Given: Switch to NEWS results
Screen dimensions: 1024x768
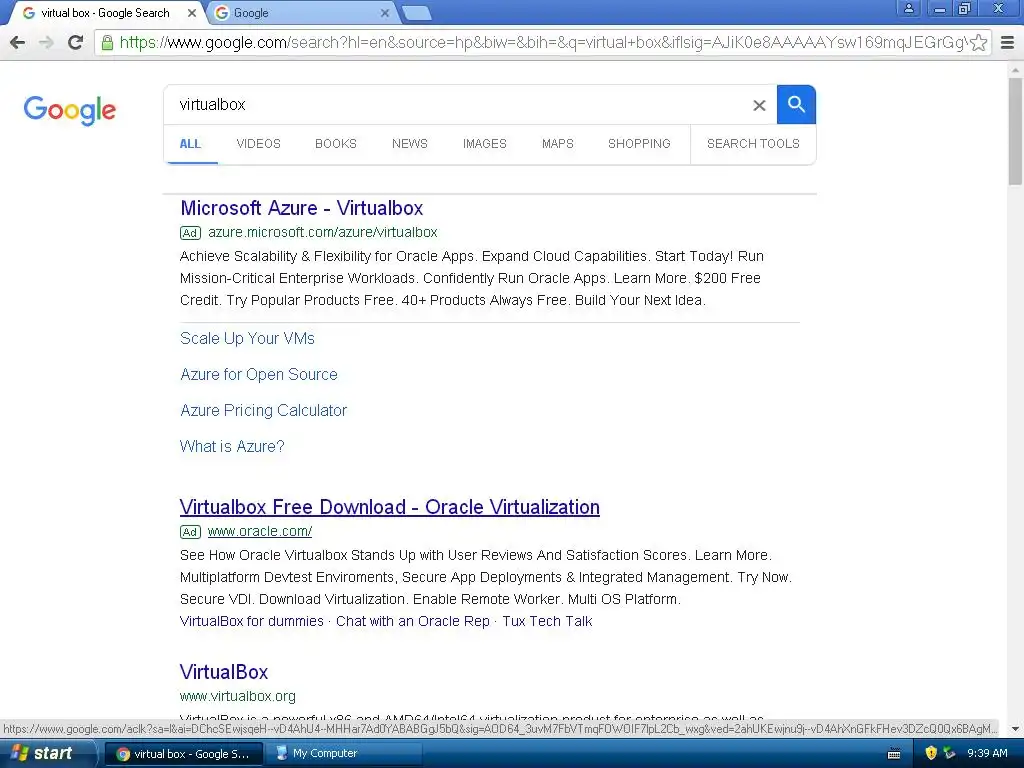Looking at the screenshot, I should point(409,144).
